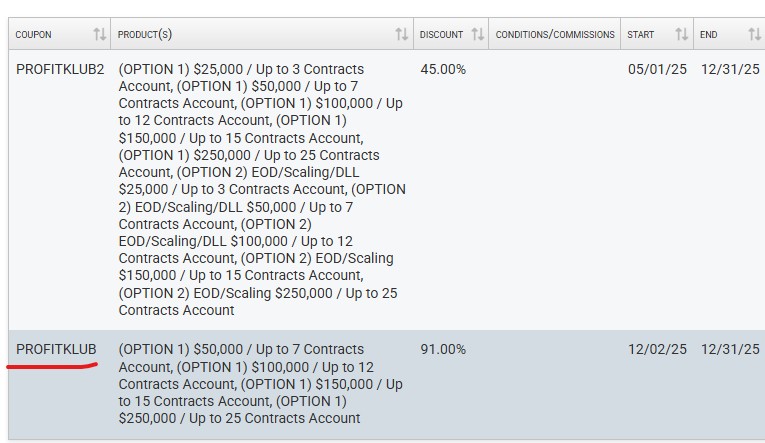
Task: Click the PRODUCT(S) column header label
Action: 145,35
